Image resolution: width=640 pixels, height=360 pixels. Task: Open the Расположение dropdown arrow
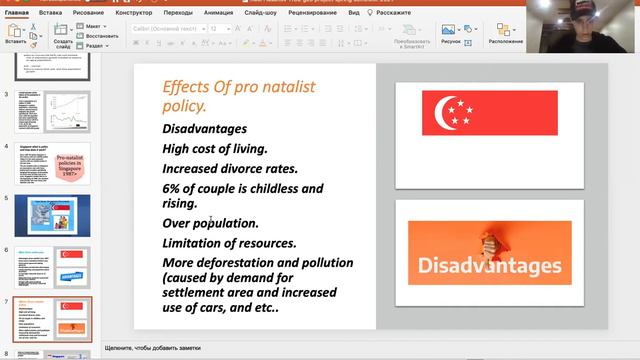(514, 30)
